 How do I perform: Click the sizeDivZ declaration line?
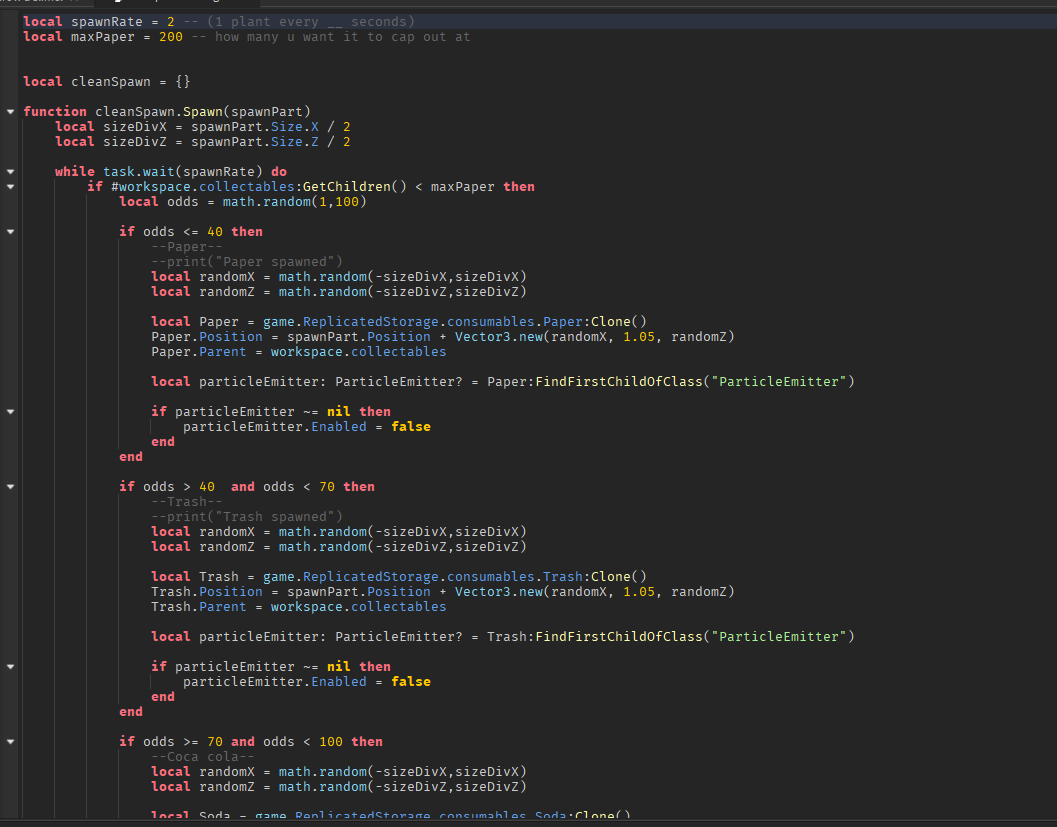click(202, 142)
